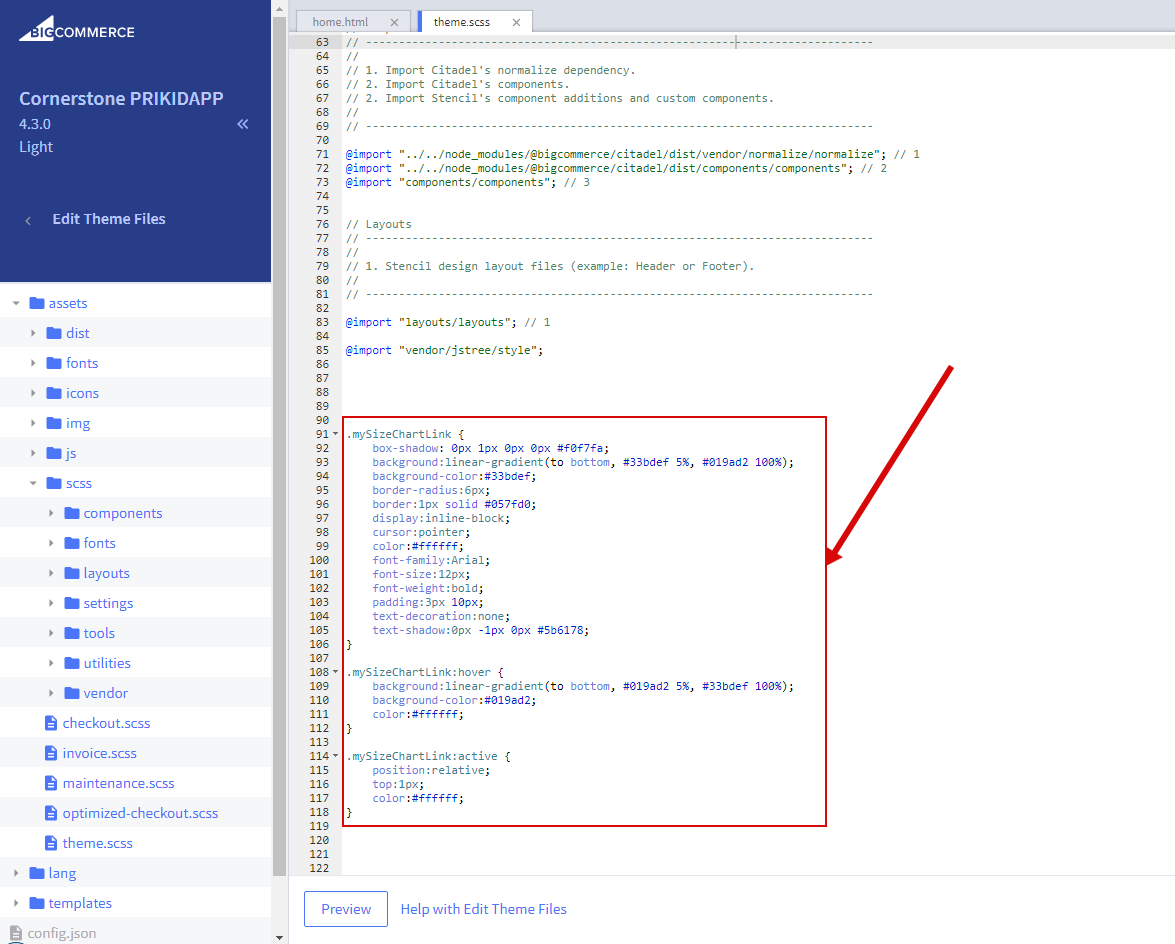Expand the assets fonts folder arrow

click(33, 363)
